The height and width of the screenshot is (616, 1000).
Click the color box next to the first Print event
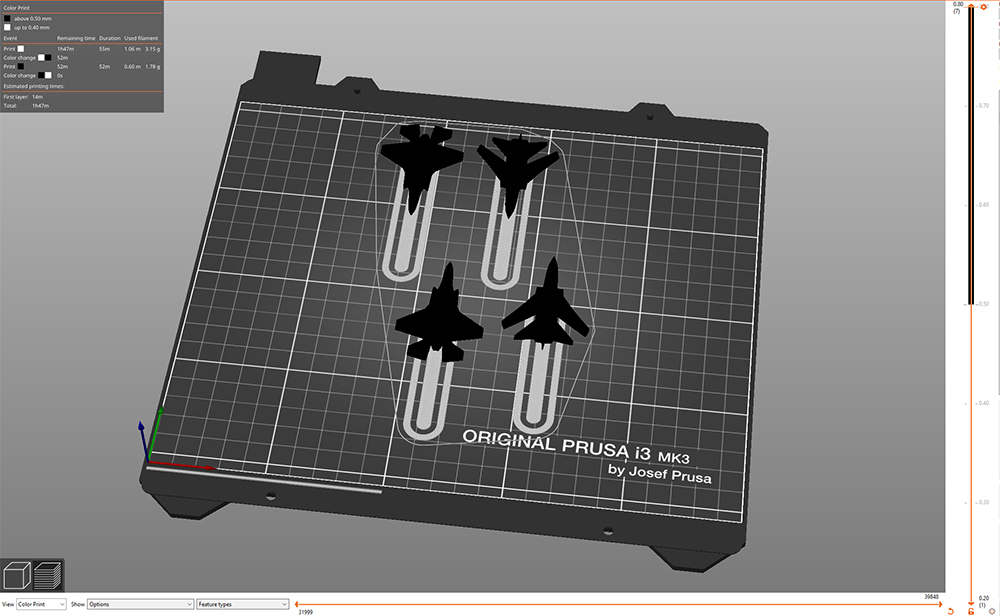click(x=19, y=48)
